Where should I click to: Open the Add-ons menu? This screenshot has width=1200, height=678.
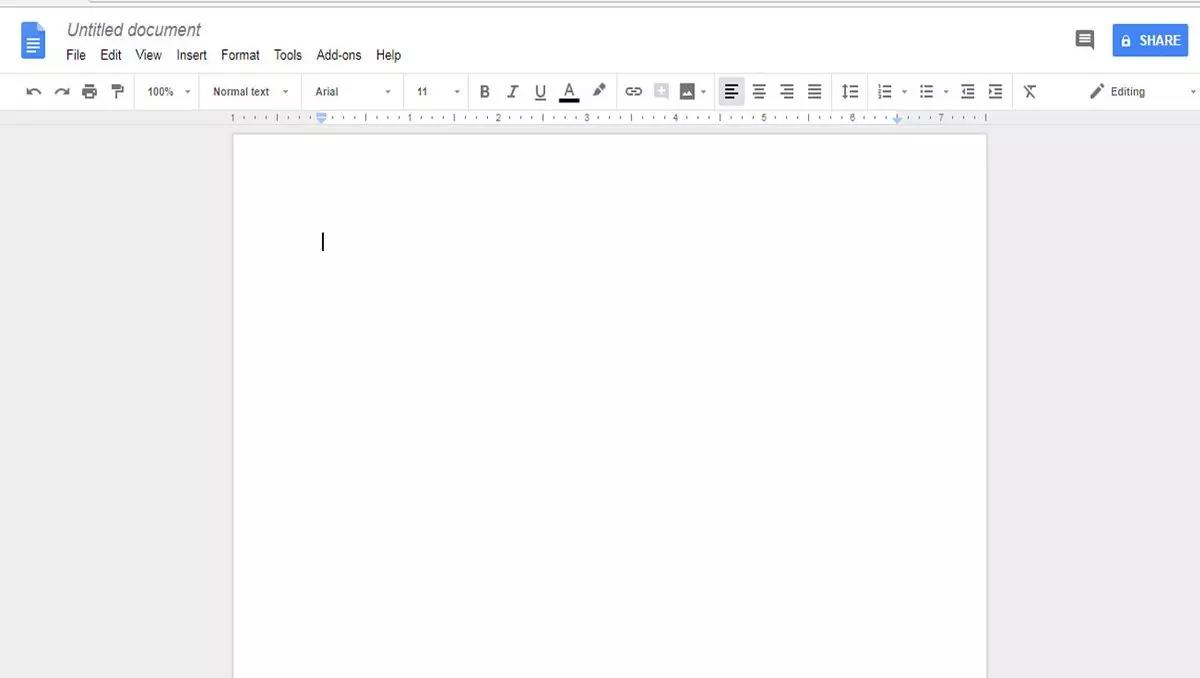pyautogui.click(x=339, y=55)
